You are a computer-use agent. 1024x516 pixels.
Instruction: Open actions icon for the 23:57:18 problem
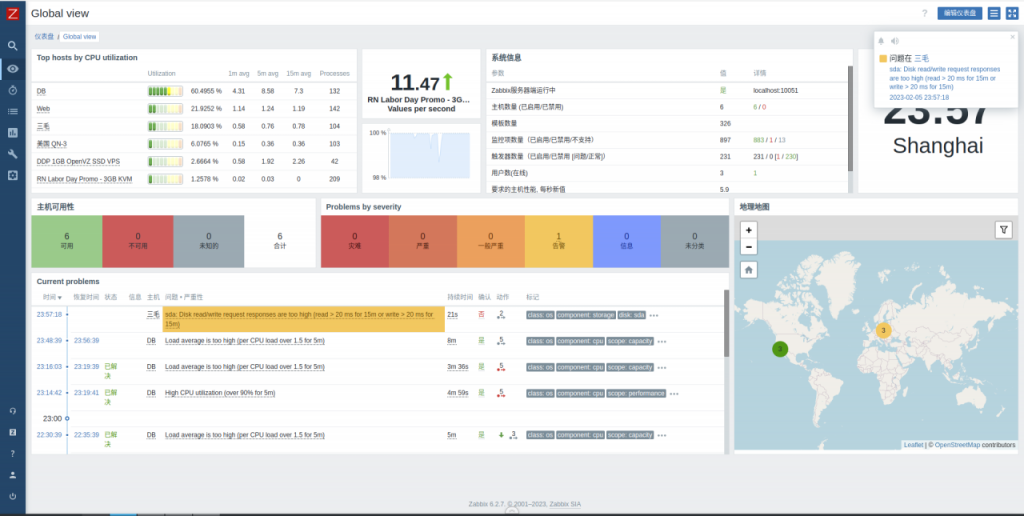(501, 315)
